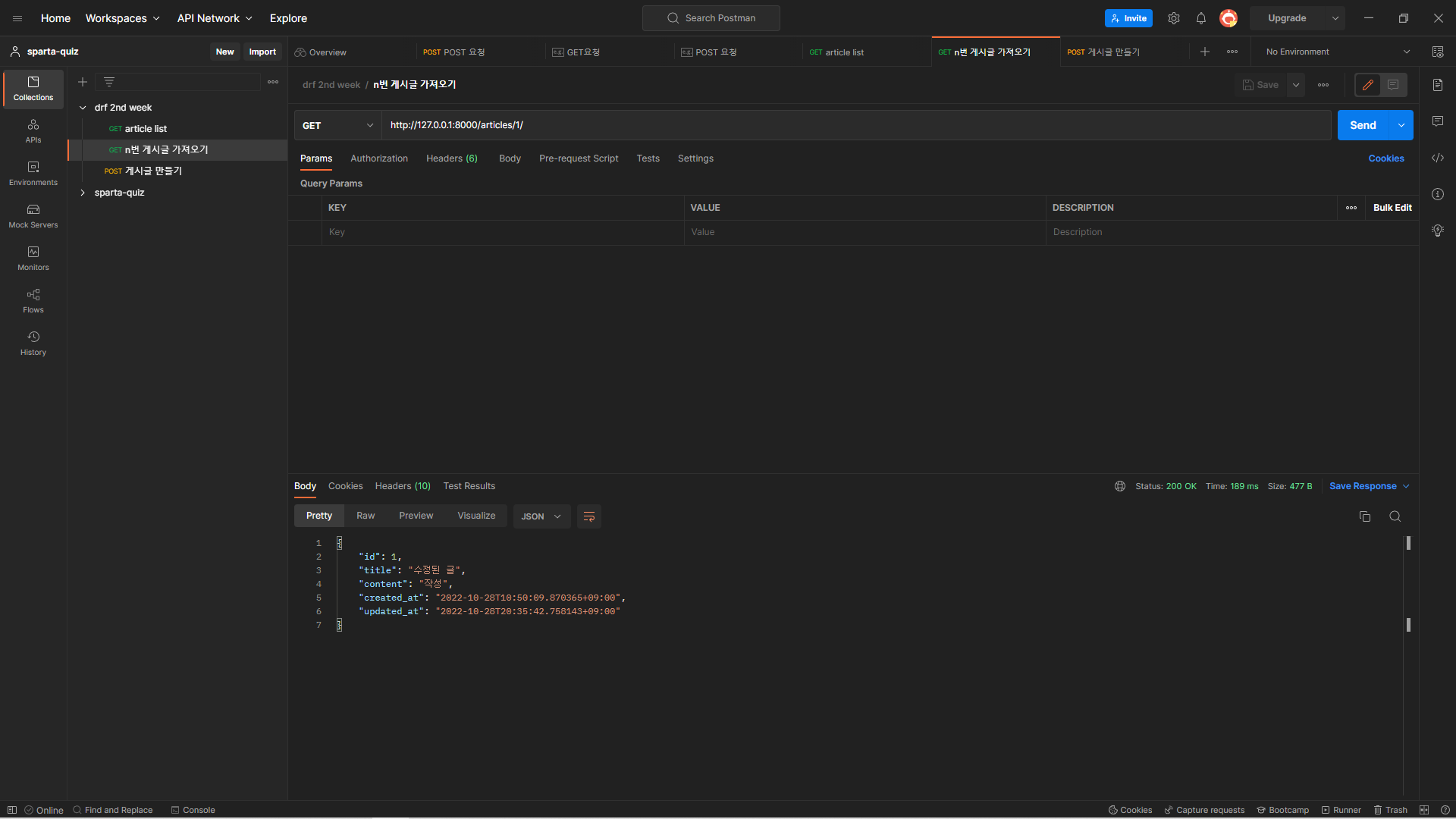Open the code snippet panel icon
This screenshot has height=819, width=1456.
(1438, 158)
